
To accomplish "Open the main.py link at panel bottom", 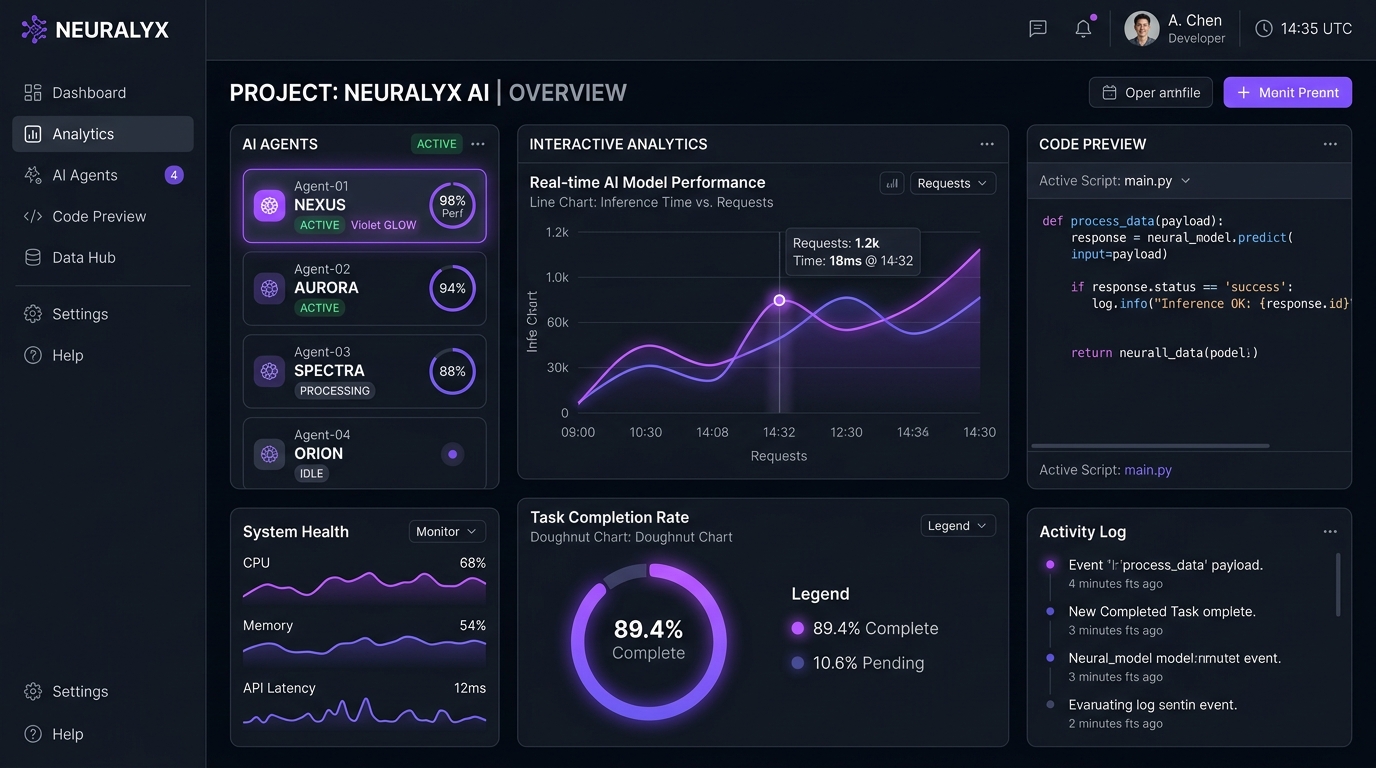I will (x=1148, y=470).
